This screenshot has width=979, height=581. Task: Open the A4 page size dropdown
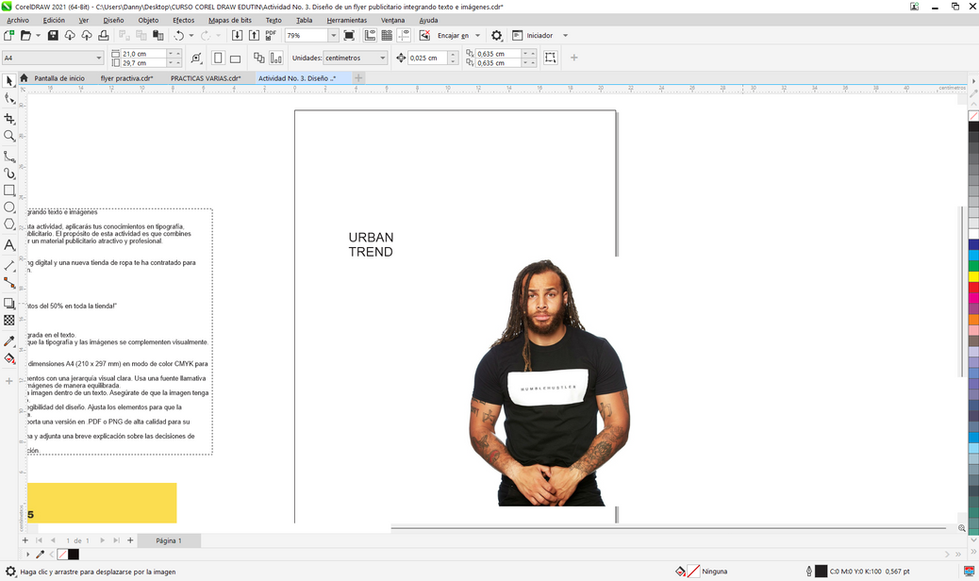pos(99,58)
